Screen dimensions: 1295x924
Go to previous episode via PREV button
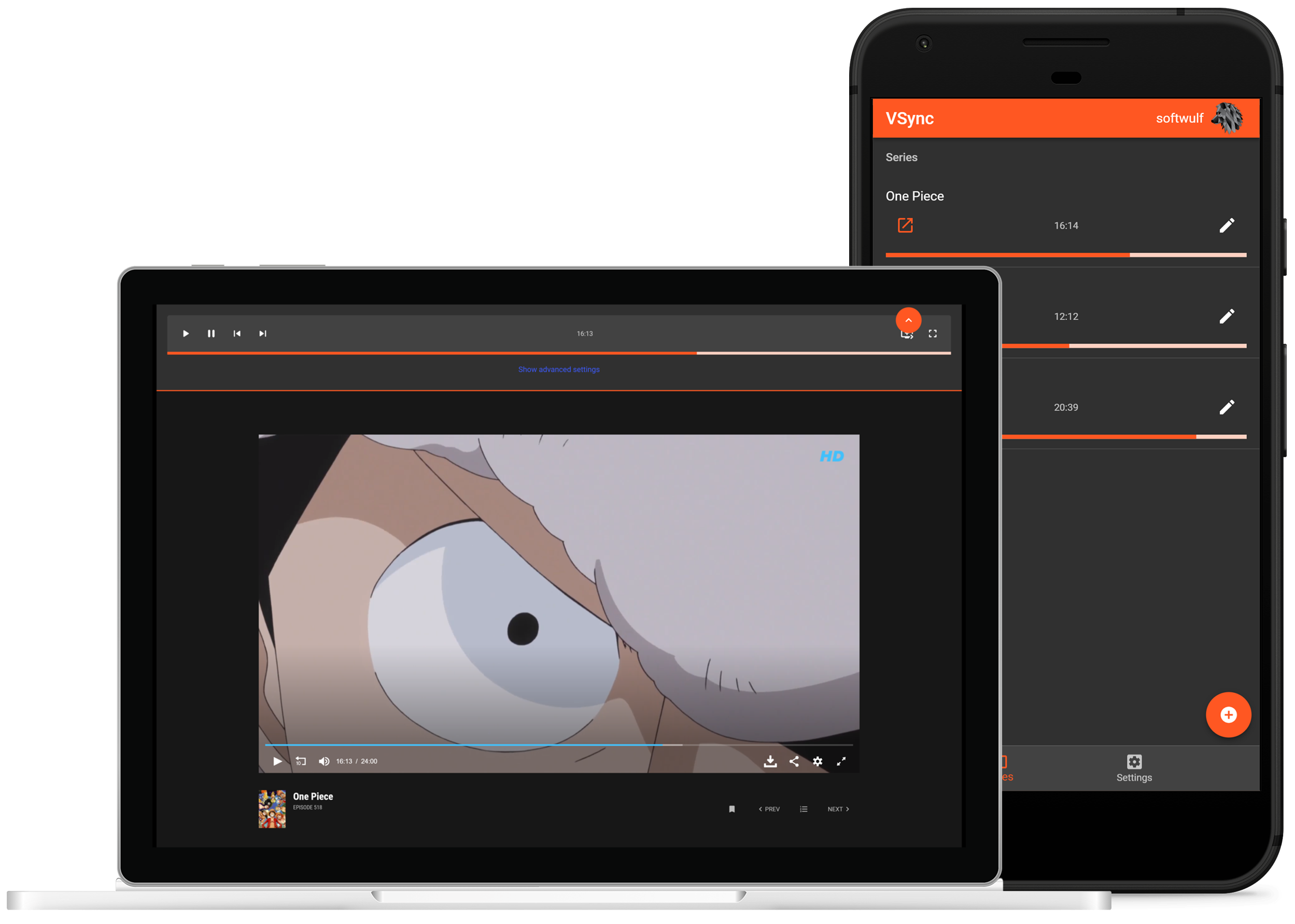769,809
